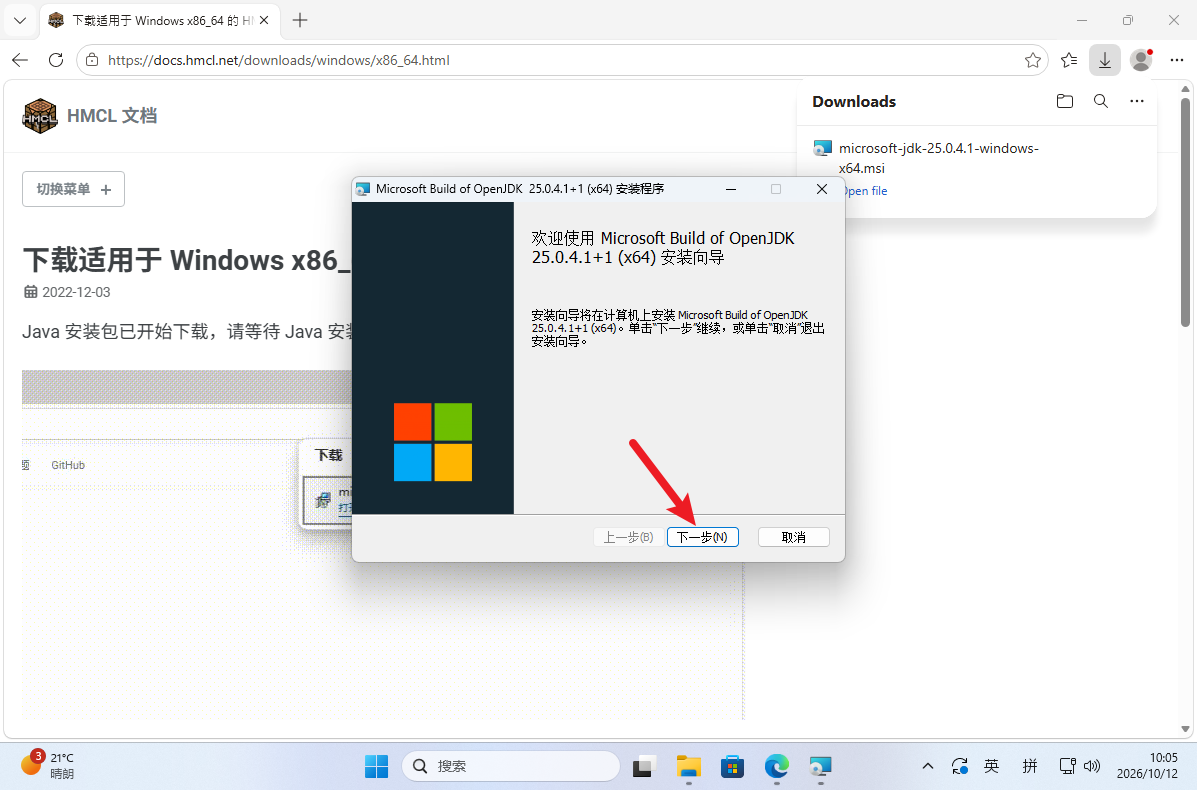Screen dimensions: 1197x790
Task: Open Task View on taskbar
Action: (x=644, y=766)
